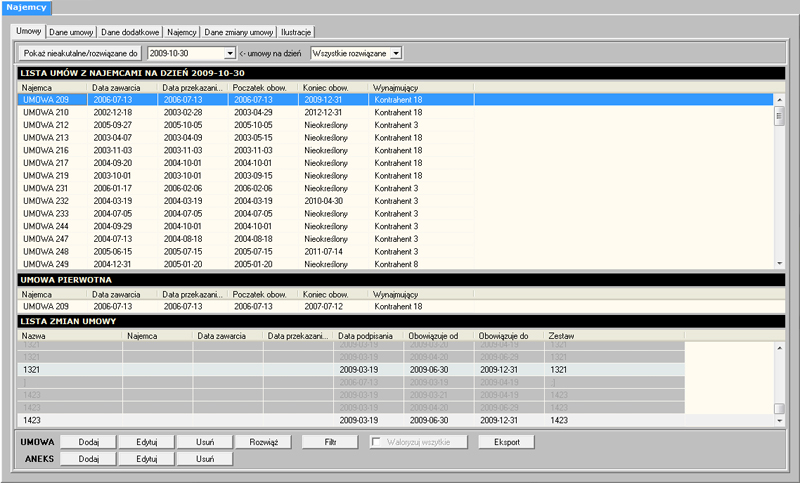
Task: Click 2012-12-31 end date for UMOWA 210
Action: click(x=323, y=112)
